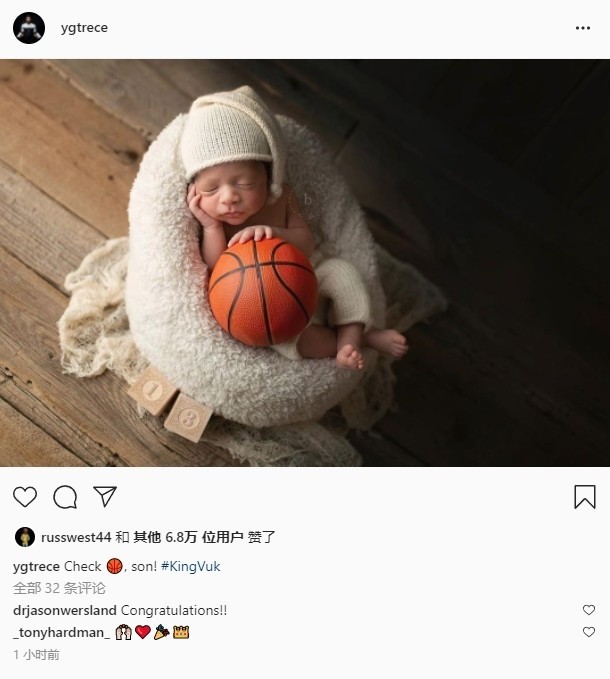
Task: Open drjasonwersland's profile from comment
Action: [x=65, y=610]
